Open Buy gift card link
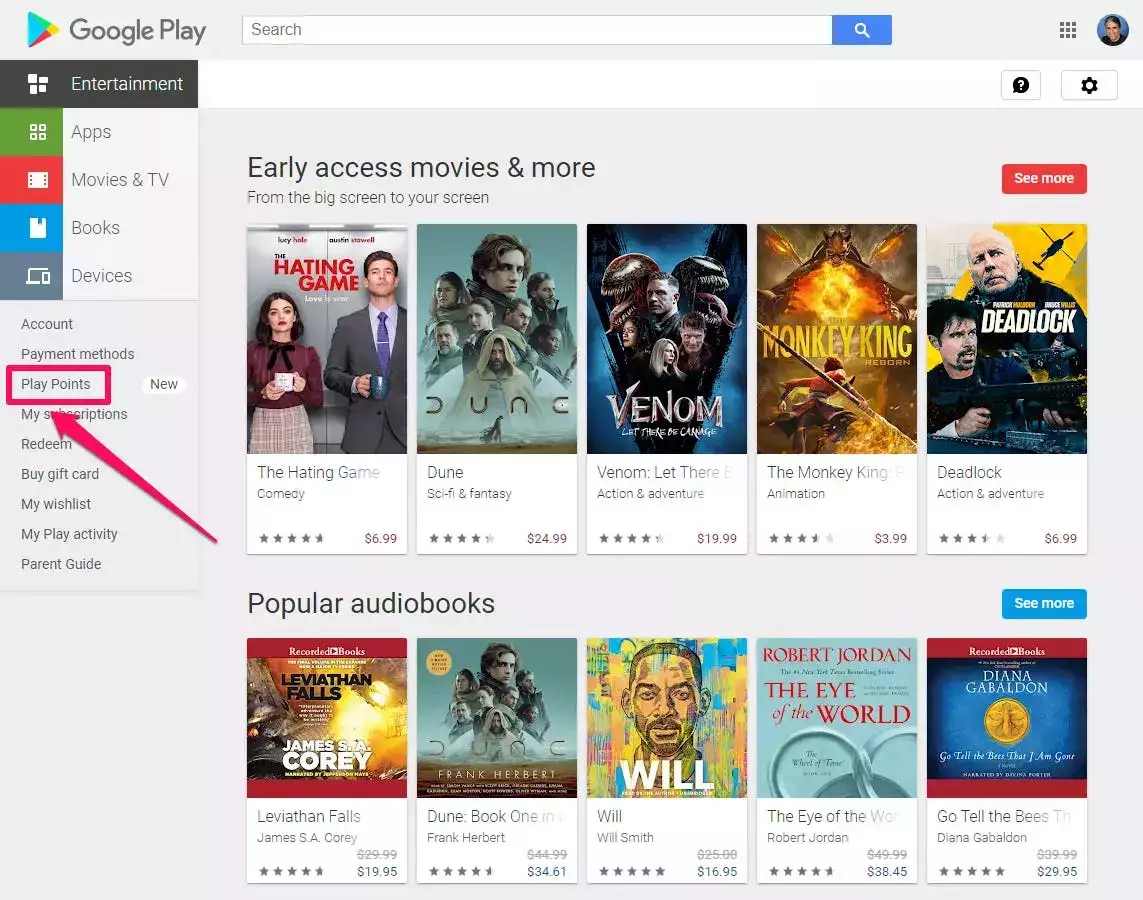1143x900 pixels. point(60,474)
